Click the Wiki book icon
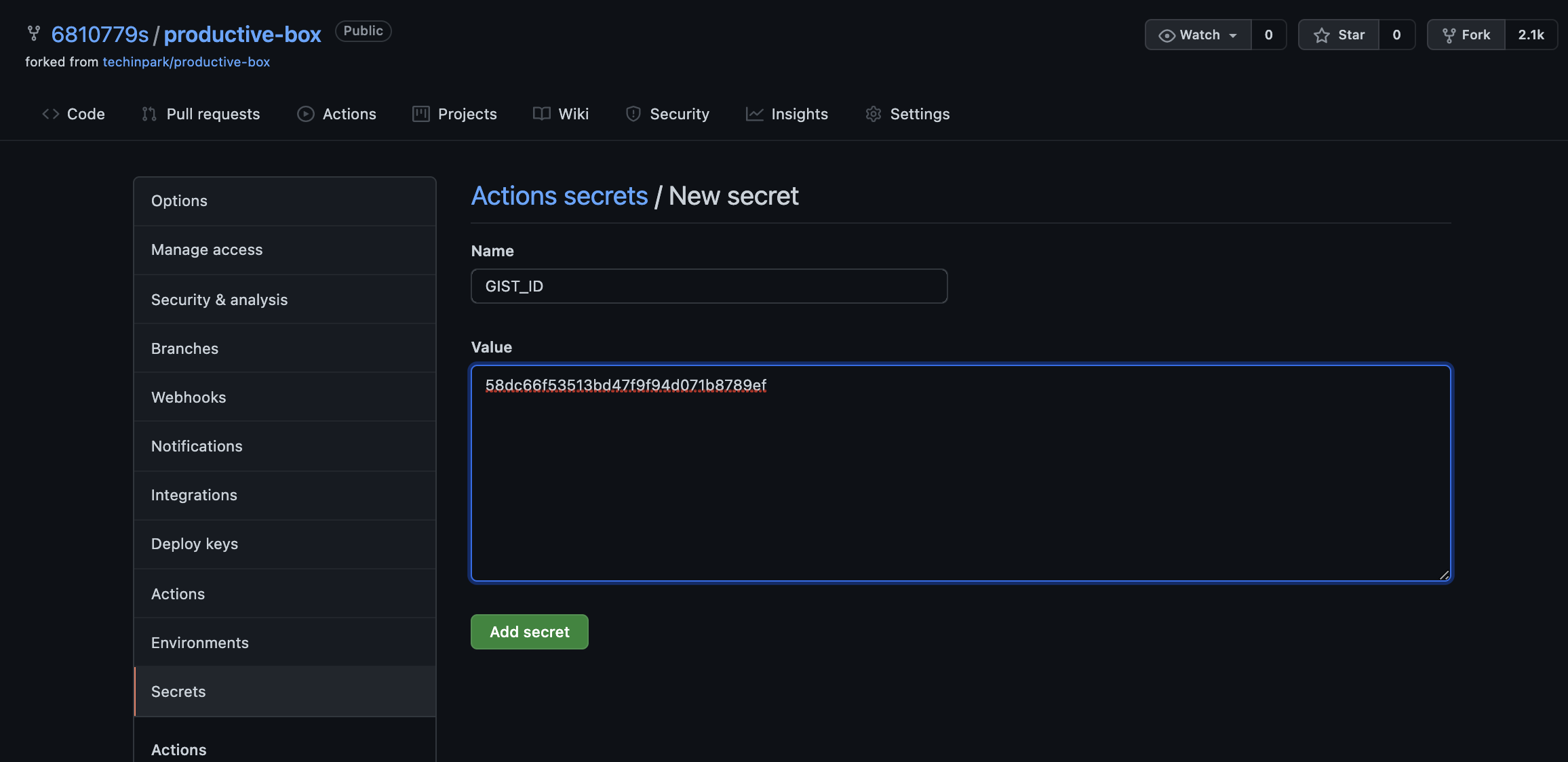This screenshot has height=762, width=1568. (x=542, y=114)
